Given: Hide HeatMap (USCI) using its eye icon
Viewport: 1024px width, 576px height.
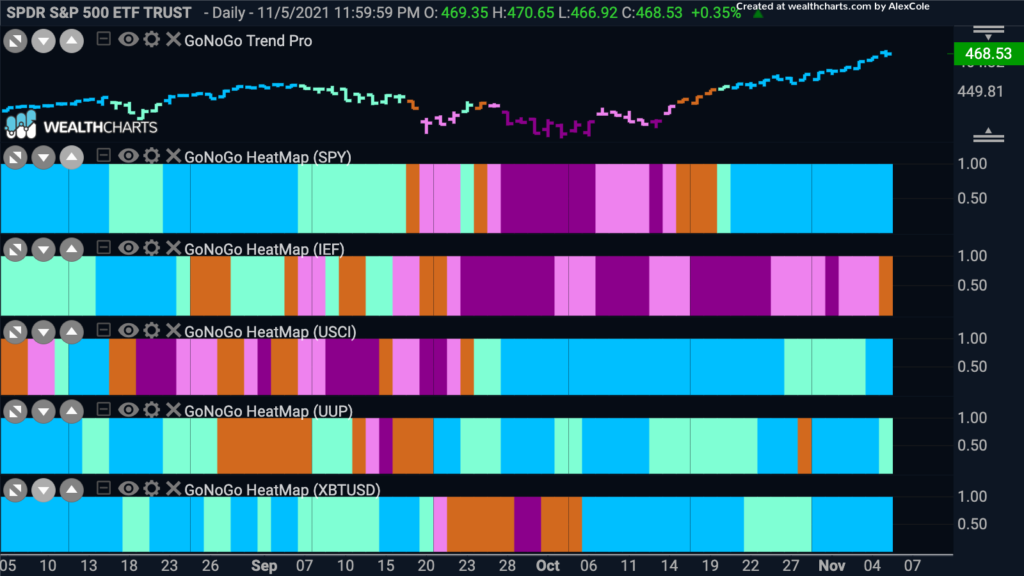Looking at the screenshot, I should coord(128,330).
